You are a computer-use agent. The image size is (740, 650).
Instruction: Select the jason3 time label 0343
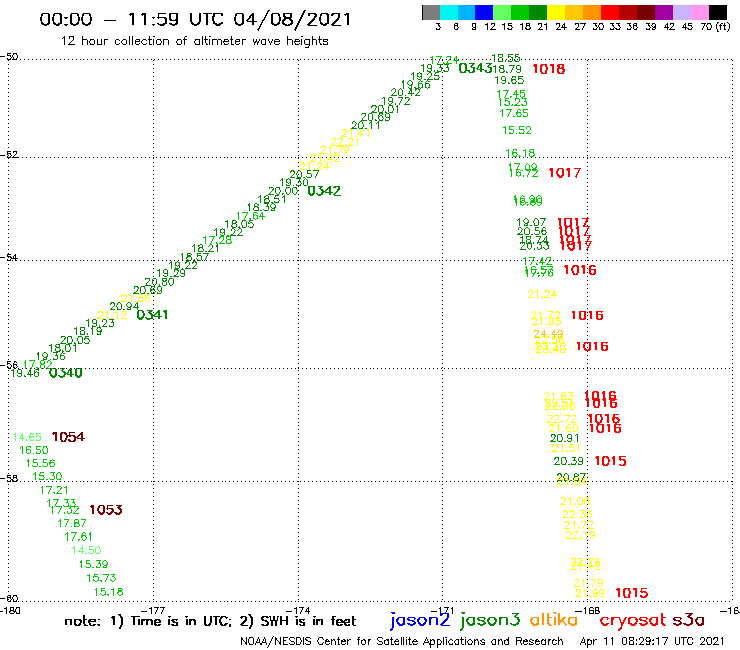pyautogui.click(x=475, y=68)
